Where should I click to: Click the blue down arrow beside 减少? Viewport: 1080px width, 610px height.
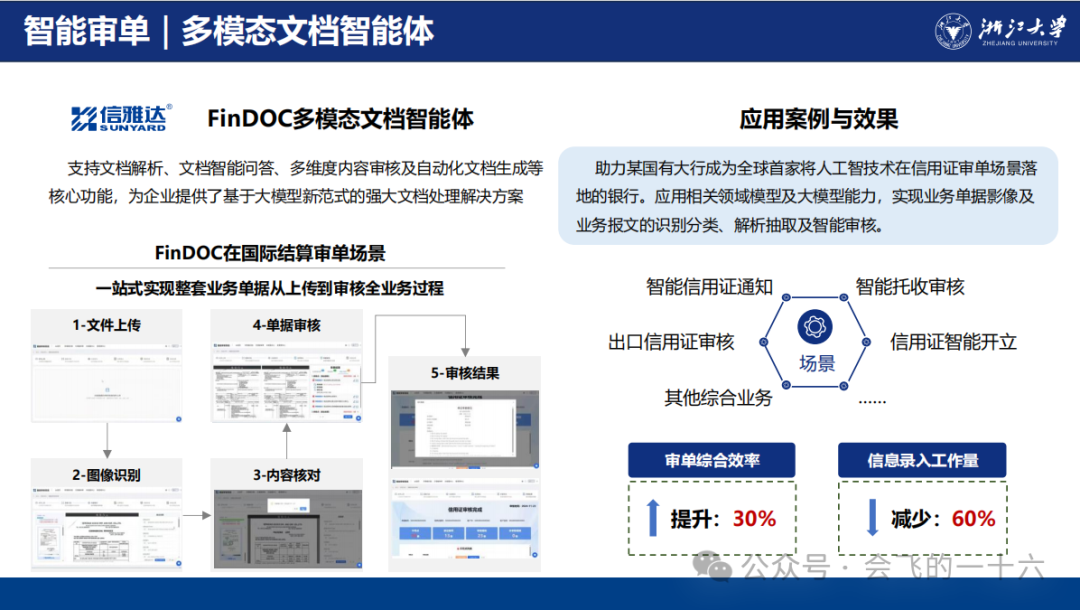click(872, 518)
